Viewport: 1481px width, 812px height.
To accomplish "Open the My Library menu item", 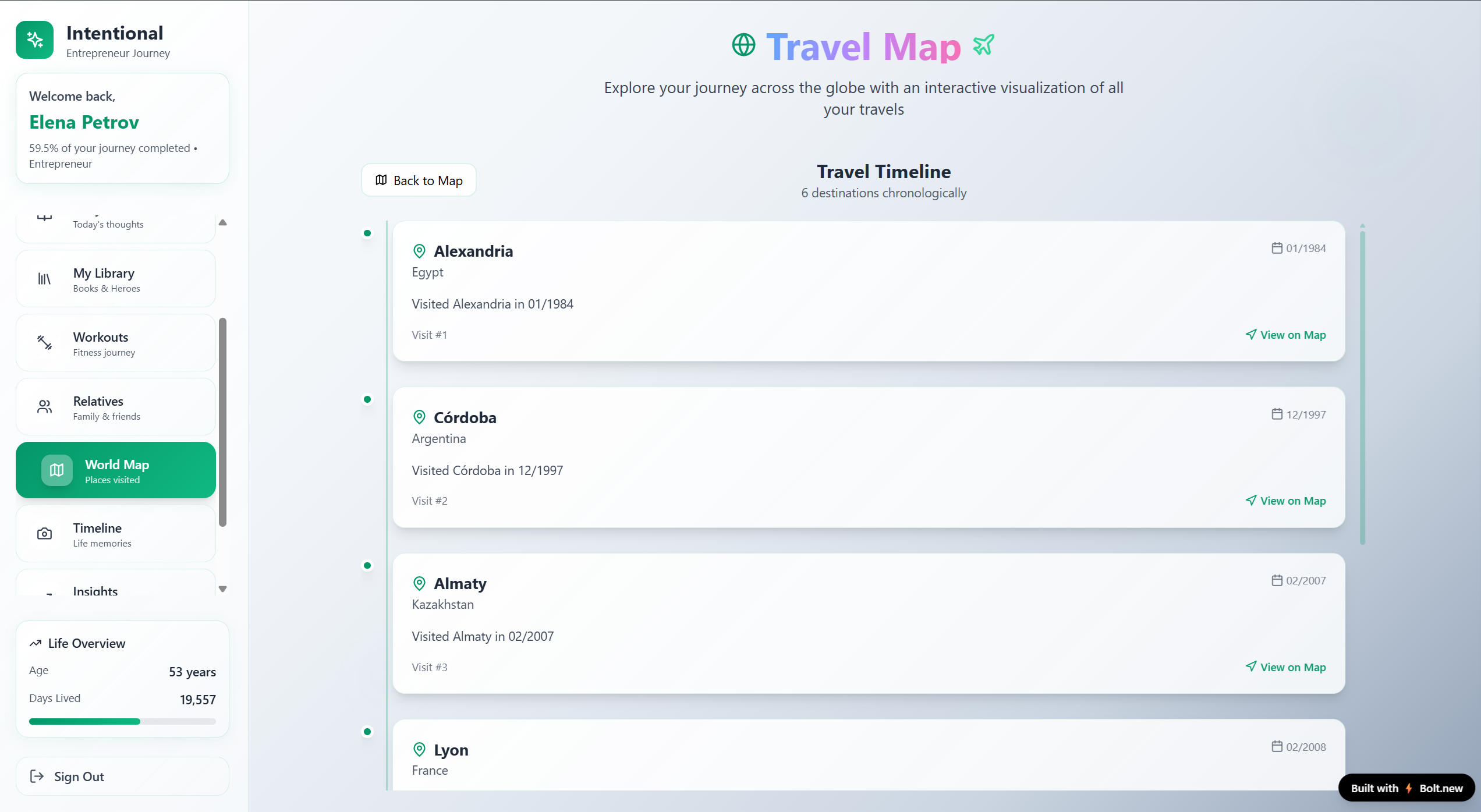I will (116, 279).
